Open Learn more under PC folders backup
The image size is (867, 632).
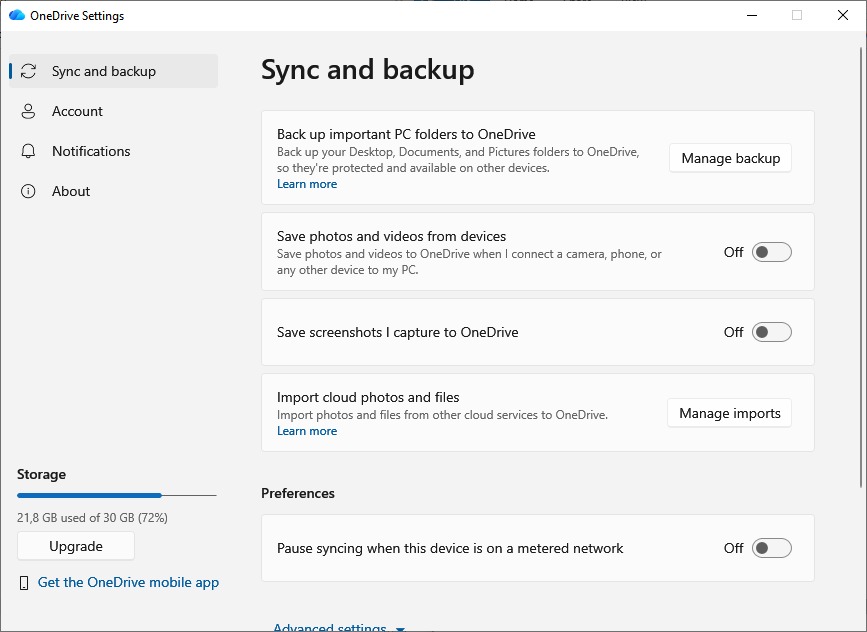[307, 184]
